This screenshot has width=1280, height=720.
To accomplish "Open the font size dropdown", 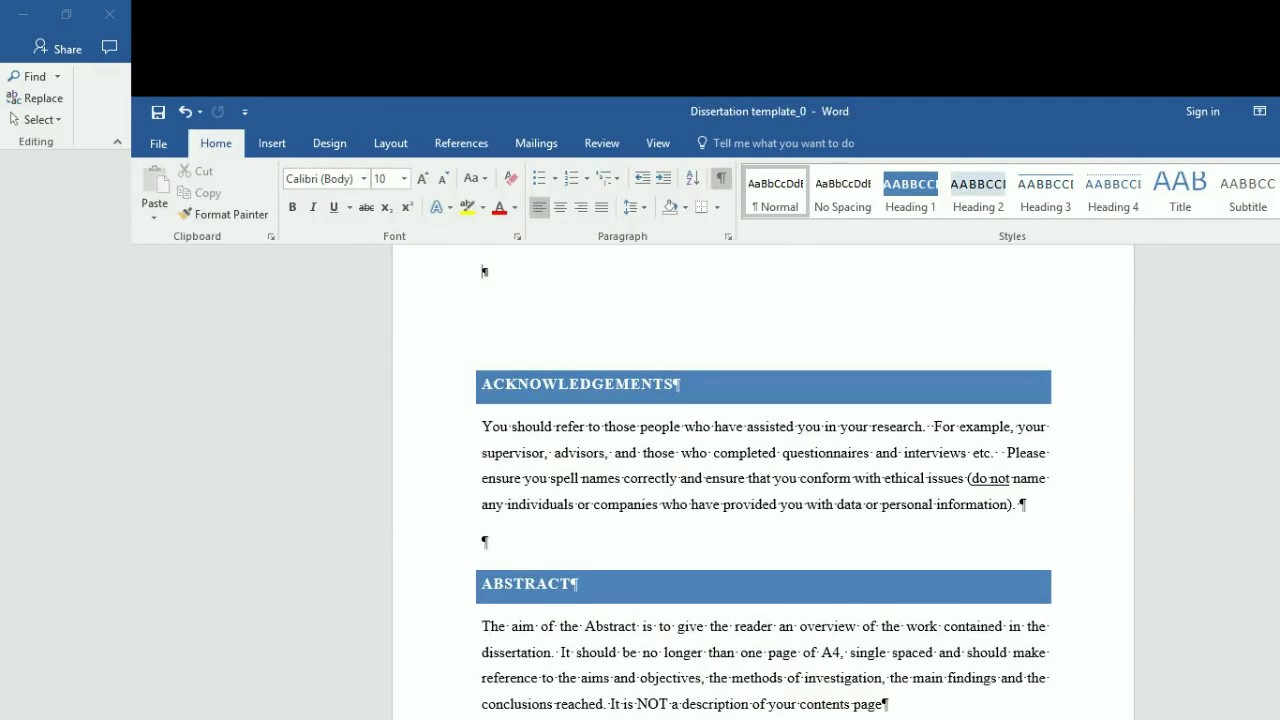I will 404,179.
